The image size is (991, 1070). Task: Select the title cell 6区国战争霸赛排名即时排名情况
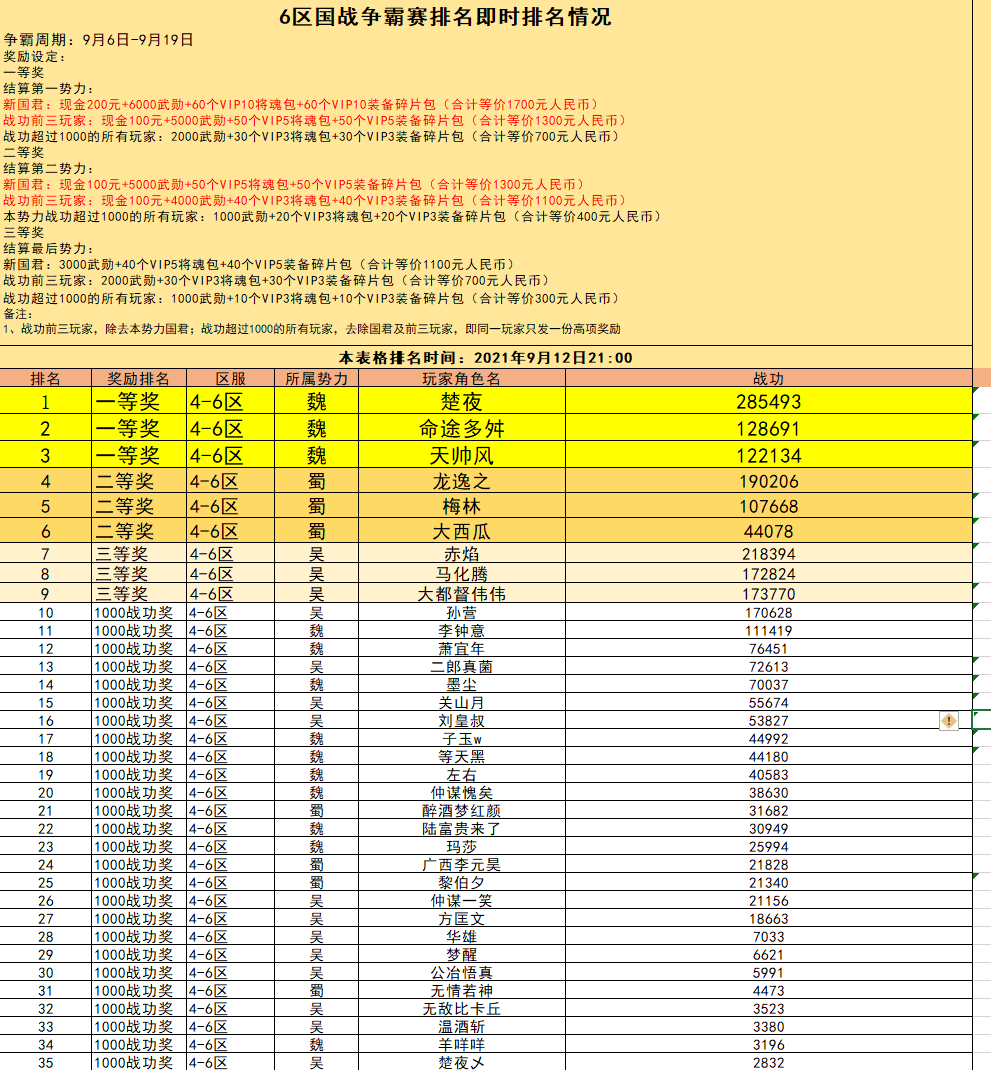pyautogui.click(x=445, y=16)
